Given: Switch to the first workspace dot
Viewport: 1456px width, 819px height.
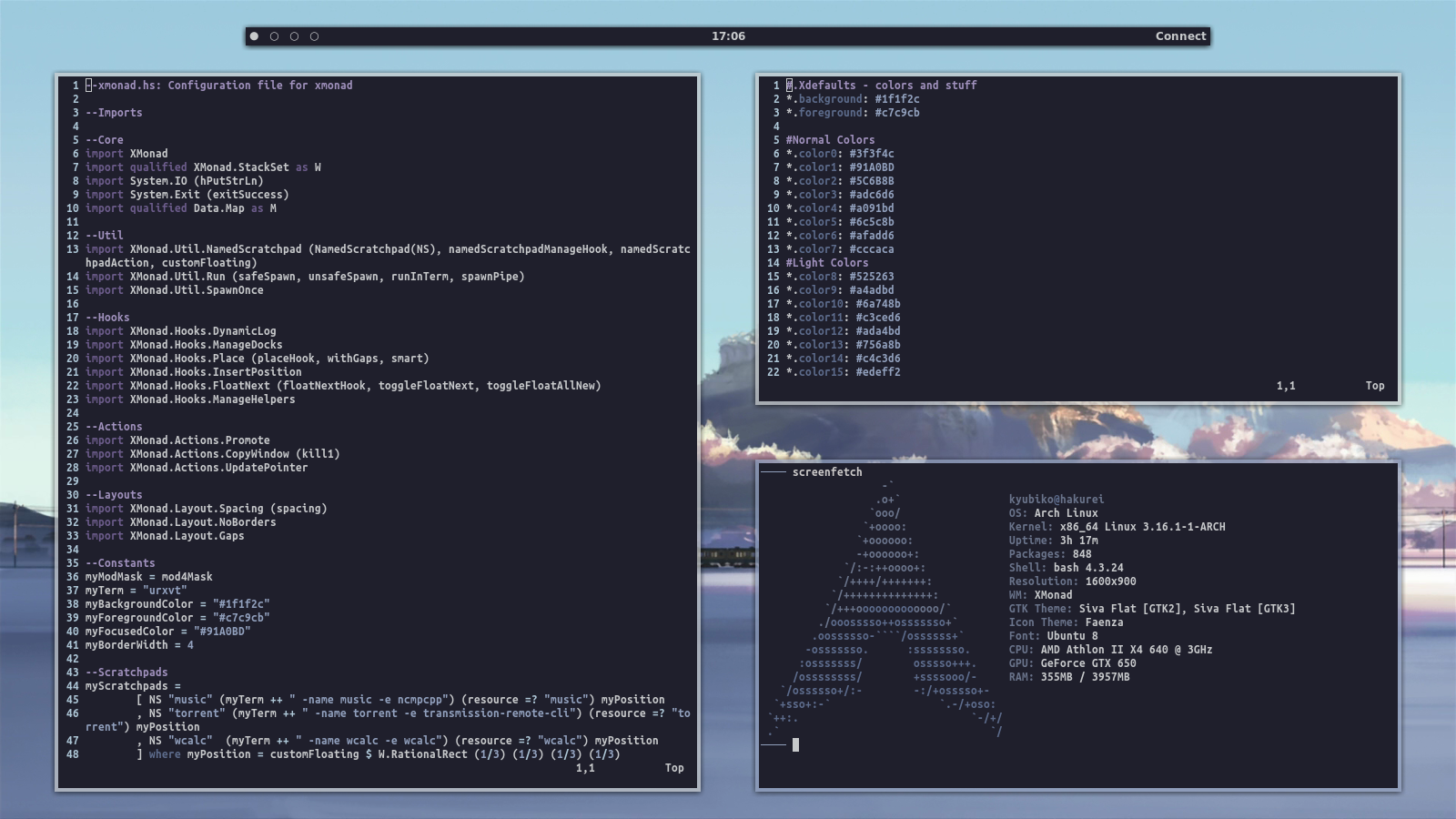Looking at the screenshot, I should pos(254,36).
